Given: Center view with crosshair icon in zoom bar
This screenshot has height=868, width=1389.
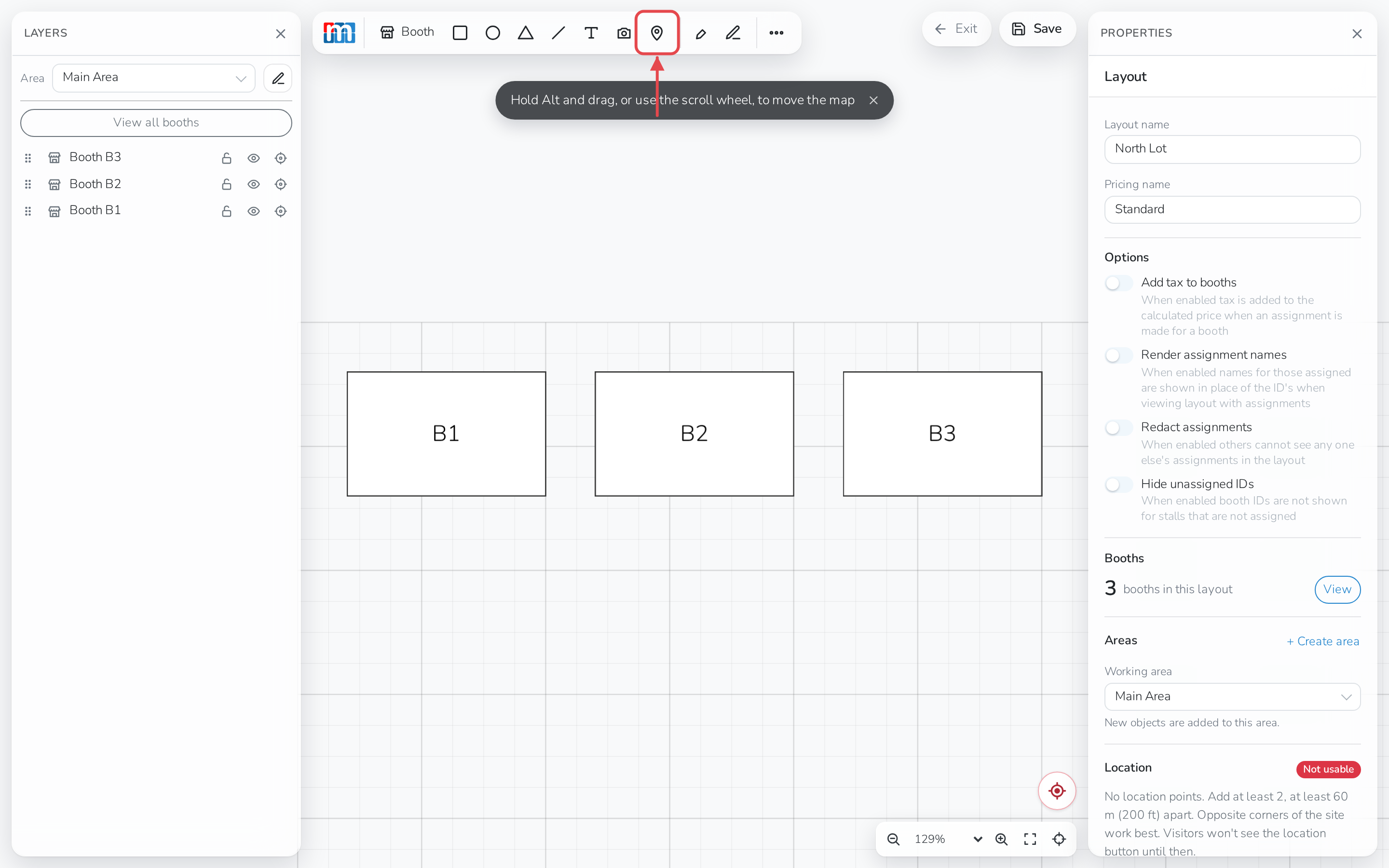Looking at the screenshot, I should tap(1059, 839).
